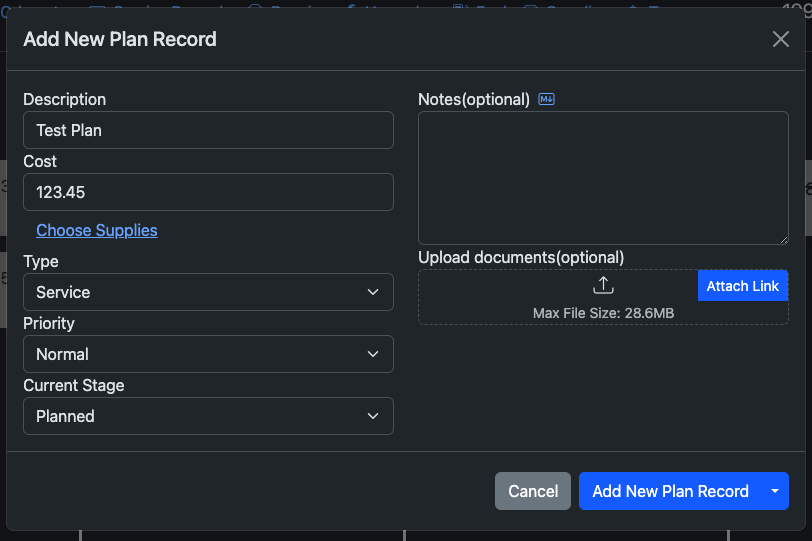Click the Upload documents(optional) label

pos(521,257)
